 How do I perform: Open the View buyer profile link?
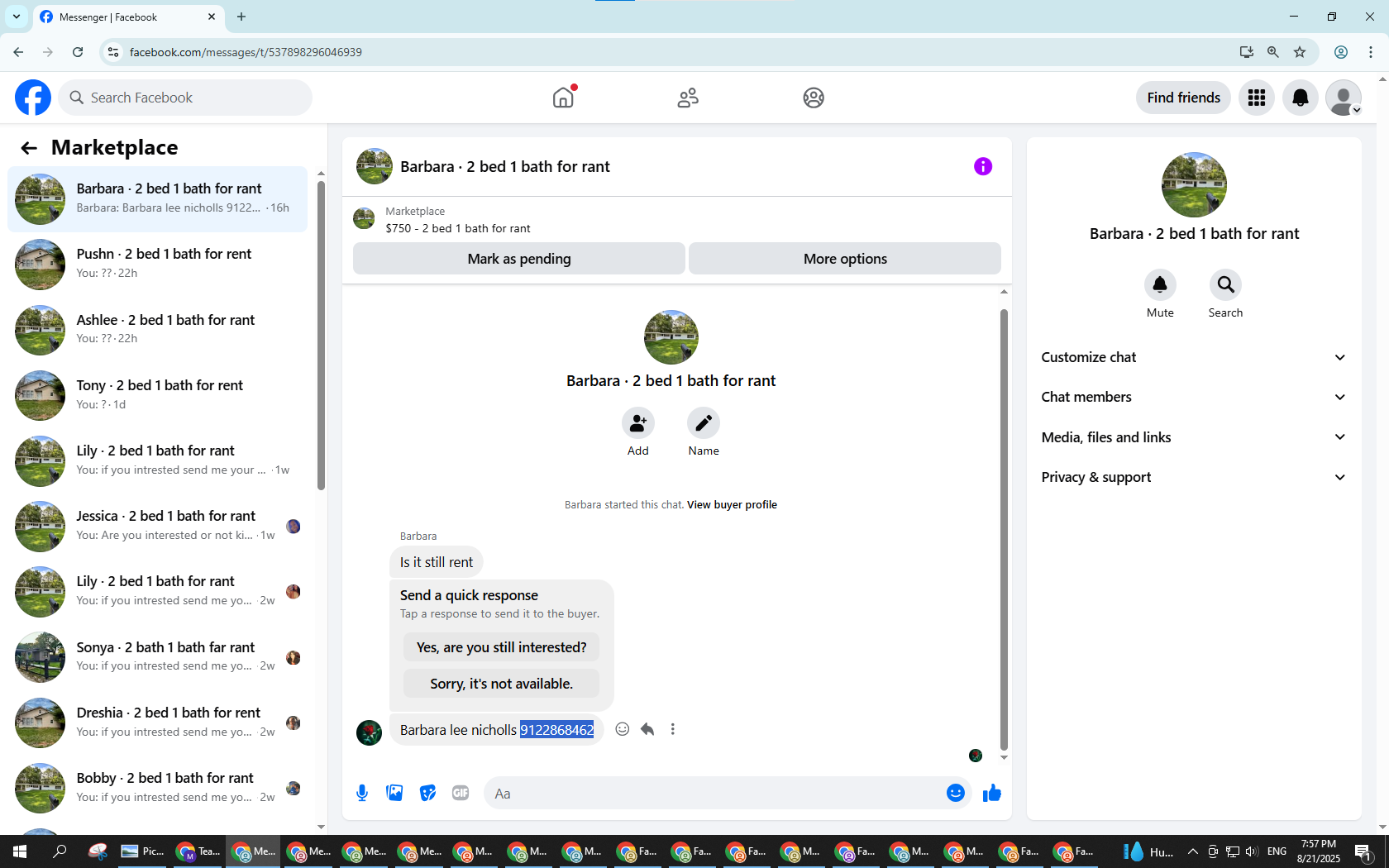click(732, 505)
